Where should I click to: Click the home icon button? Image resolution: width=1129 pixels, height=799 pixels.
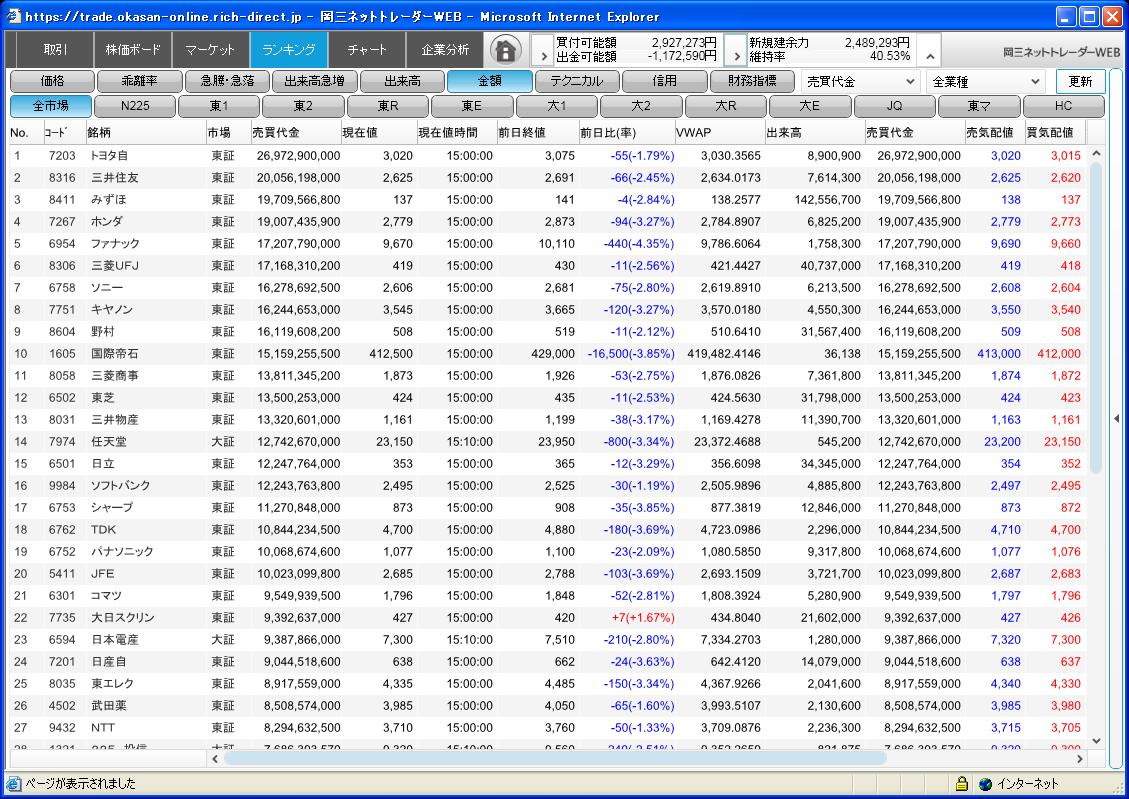coord(507,49)
